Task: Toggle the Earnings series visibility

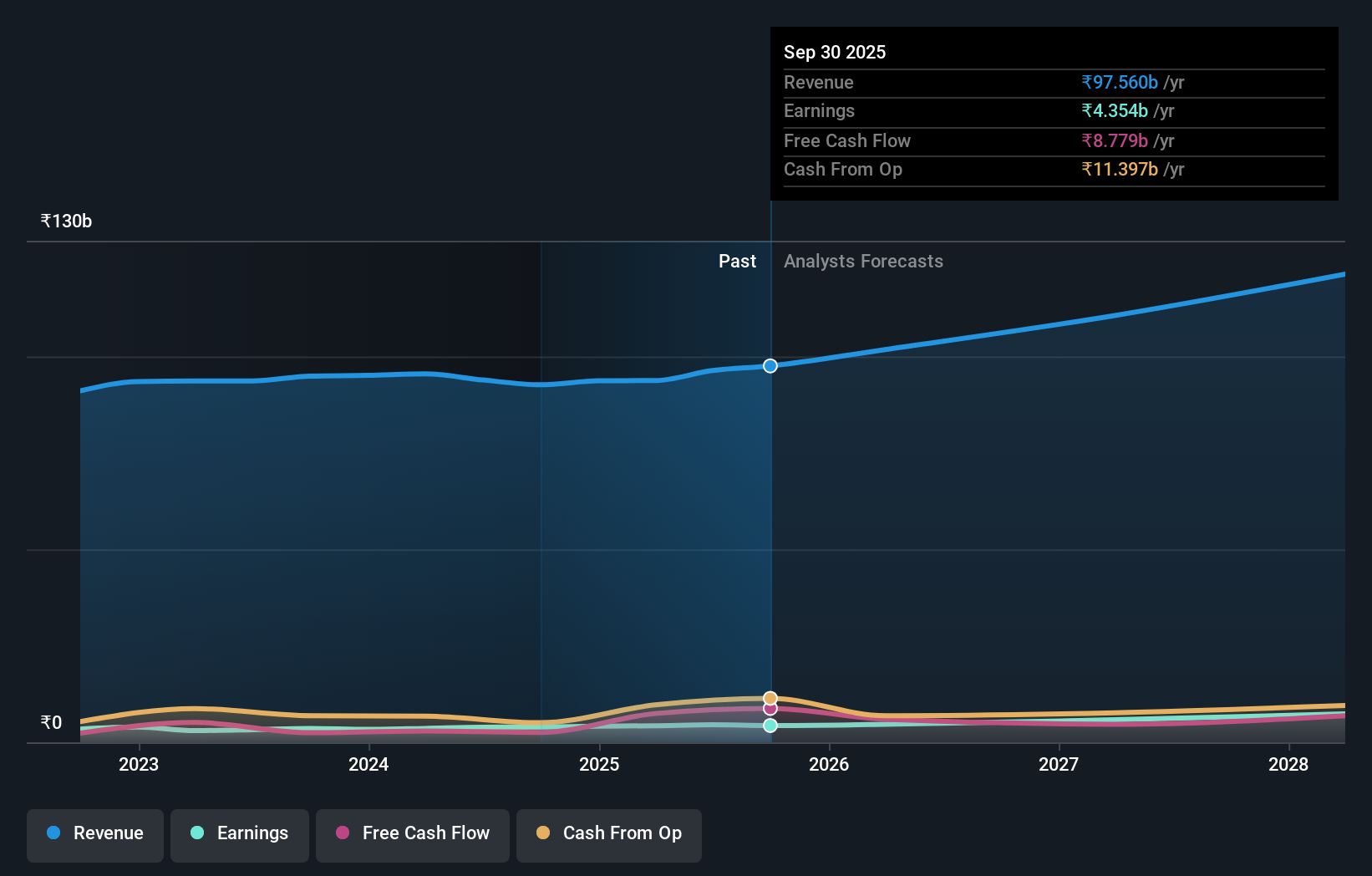Action: [240, 833]
